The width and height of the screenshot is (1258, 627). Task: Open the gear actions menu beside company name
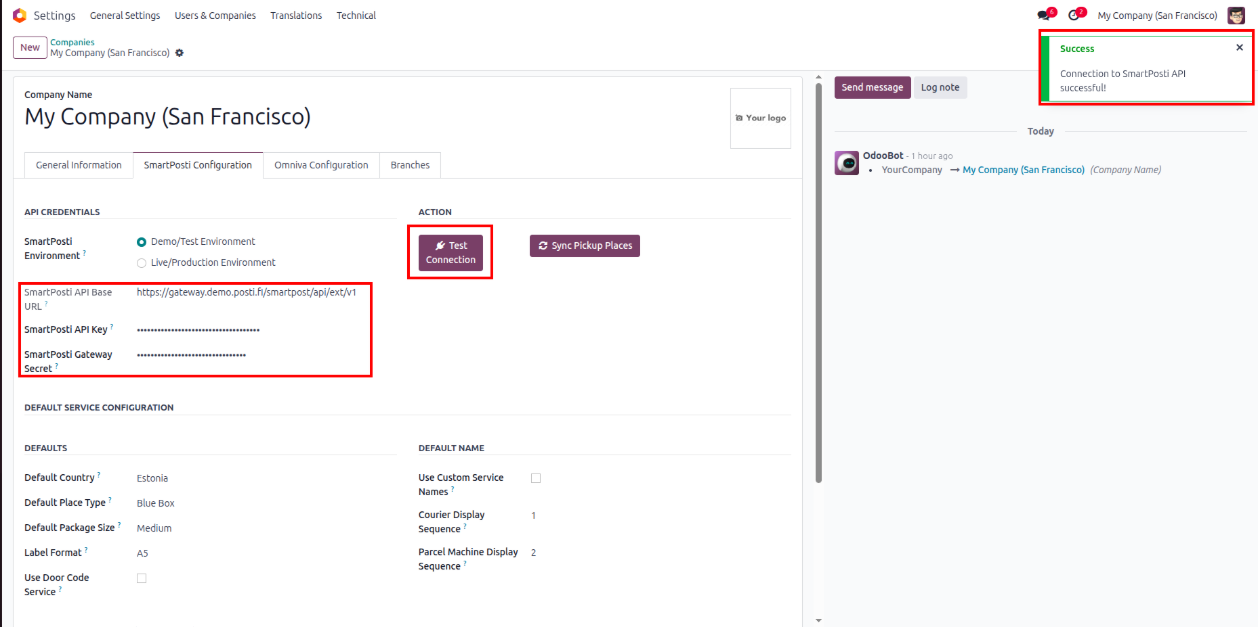[x=180, y=53]
